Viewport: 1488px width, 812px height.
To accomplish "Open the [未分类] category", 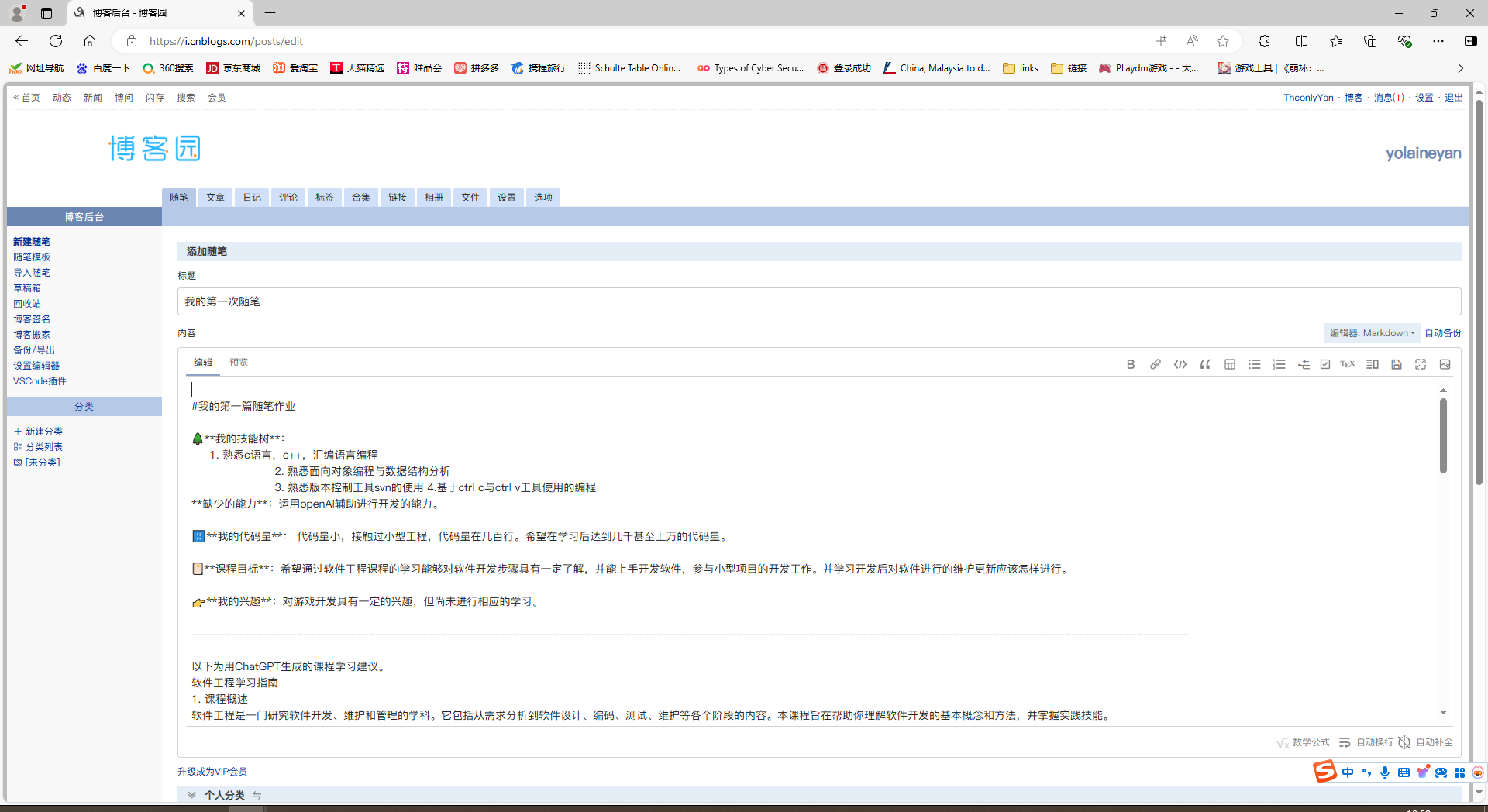I will pyautogui.click(x=37, y=463).
